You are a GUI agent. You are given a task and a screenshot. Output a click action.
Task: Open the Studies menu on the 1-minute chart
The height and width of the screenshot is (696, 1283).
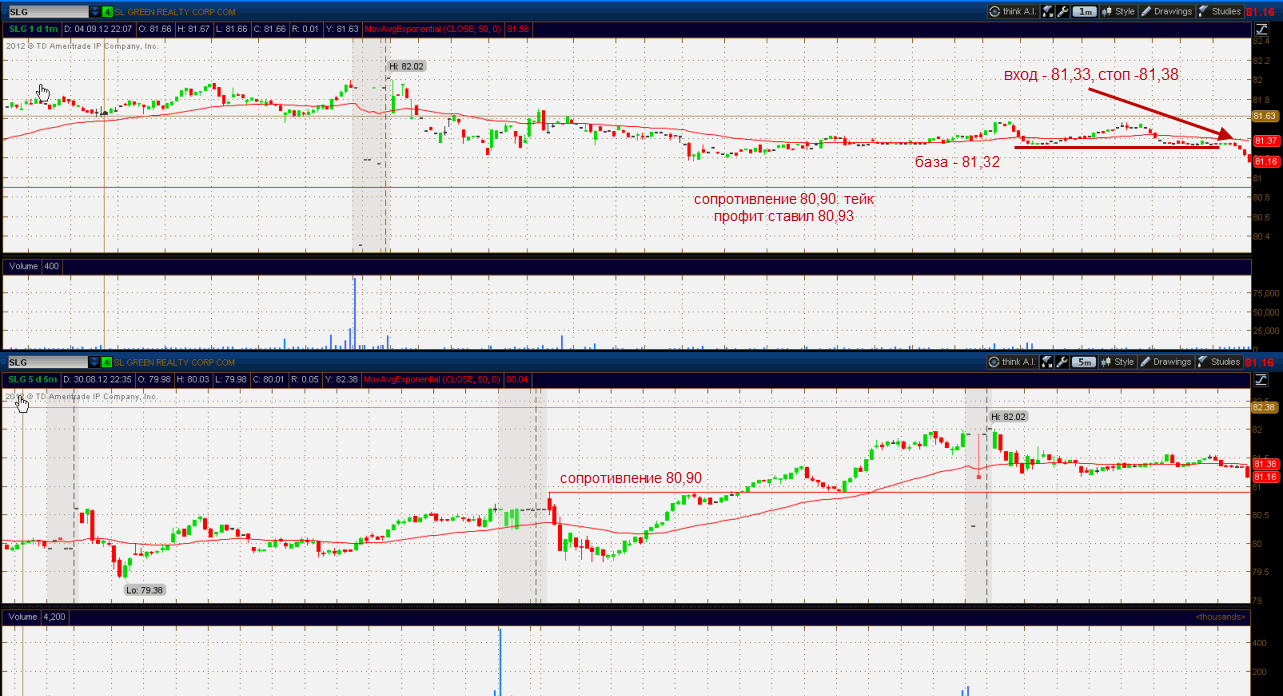(x=1219, y=11)
